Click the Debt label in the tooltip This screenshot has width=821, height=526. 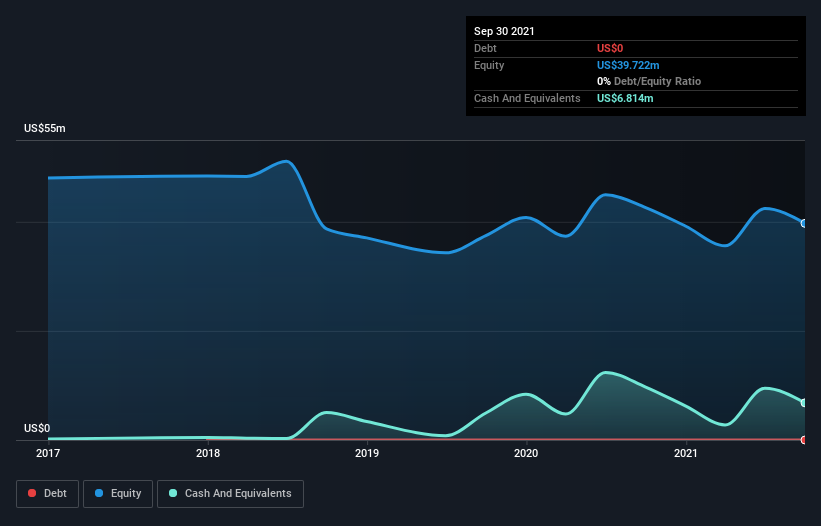[x=485, y=48]
